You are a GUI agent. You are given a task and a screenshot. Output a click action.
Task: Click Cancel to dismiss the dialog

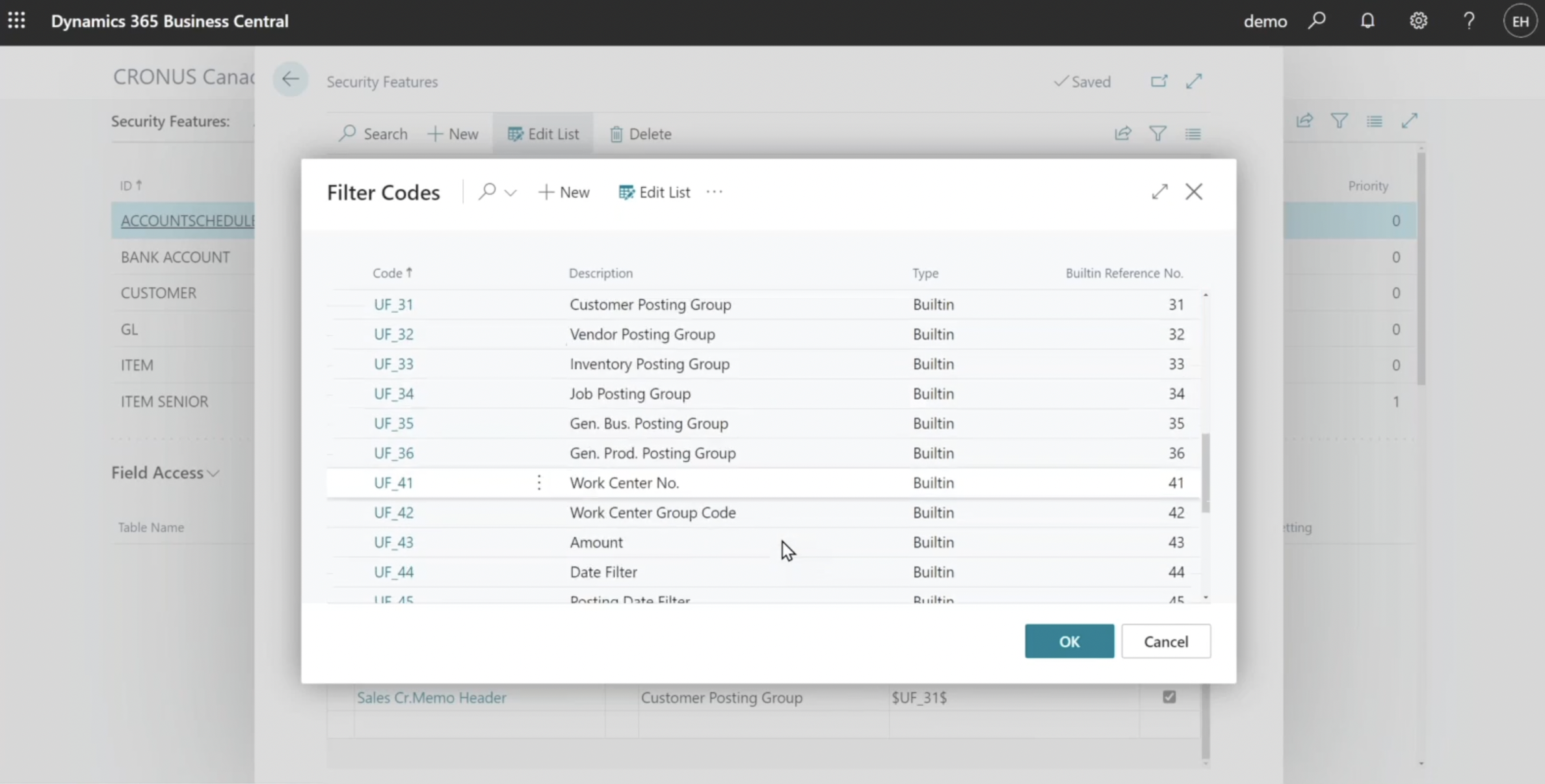coord(1164,641)
